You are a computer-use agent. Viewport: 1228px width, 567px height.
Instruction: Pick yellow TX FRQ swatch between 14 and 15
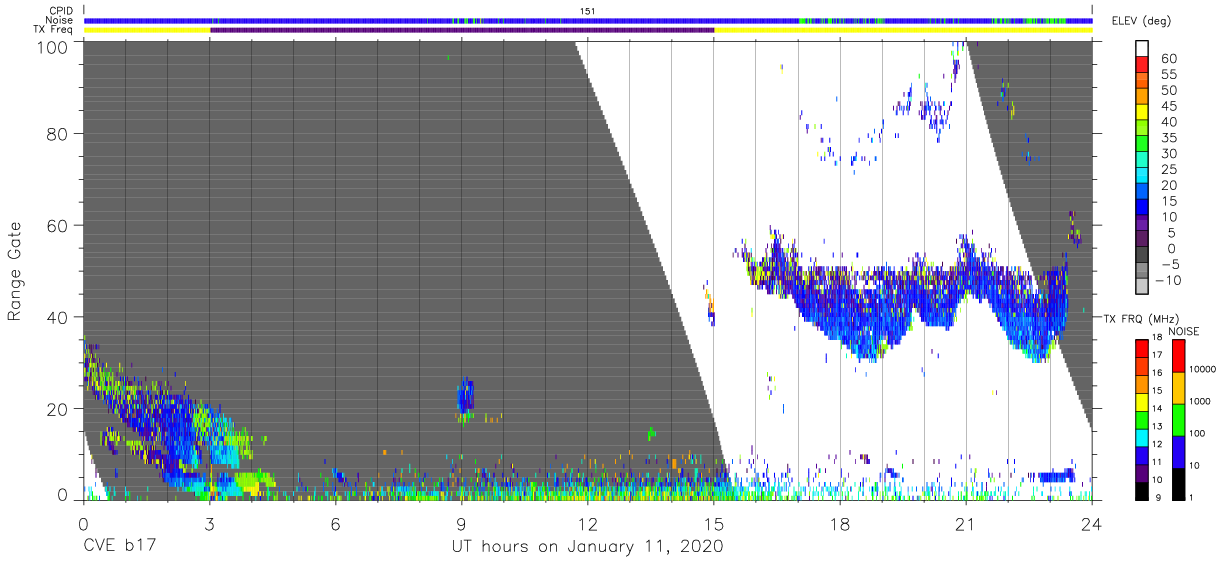point(1142,400)
